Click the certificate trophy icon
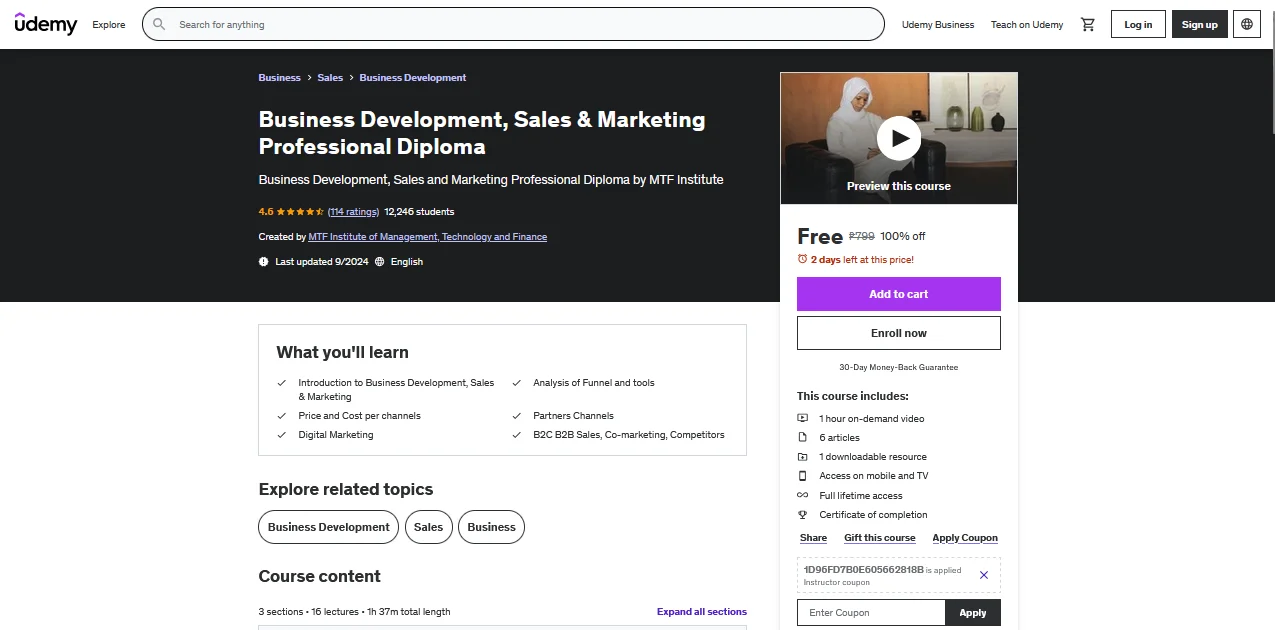 pos(802,515)
